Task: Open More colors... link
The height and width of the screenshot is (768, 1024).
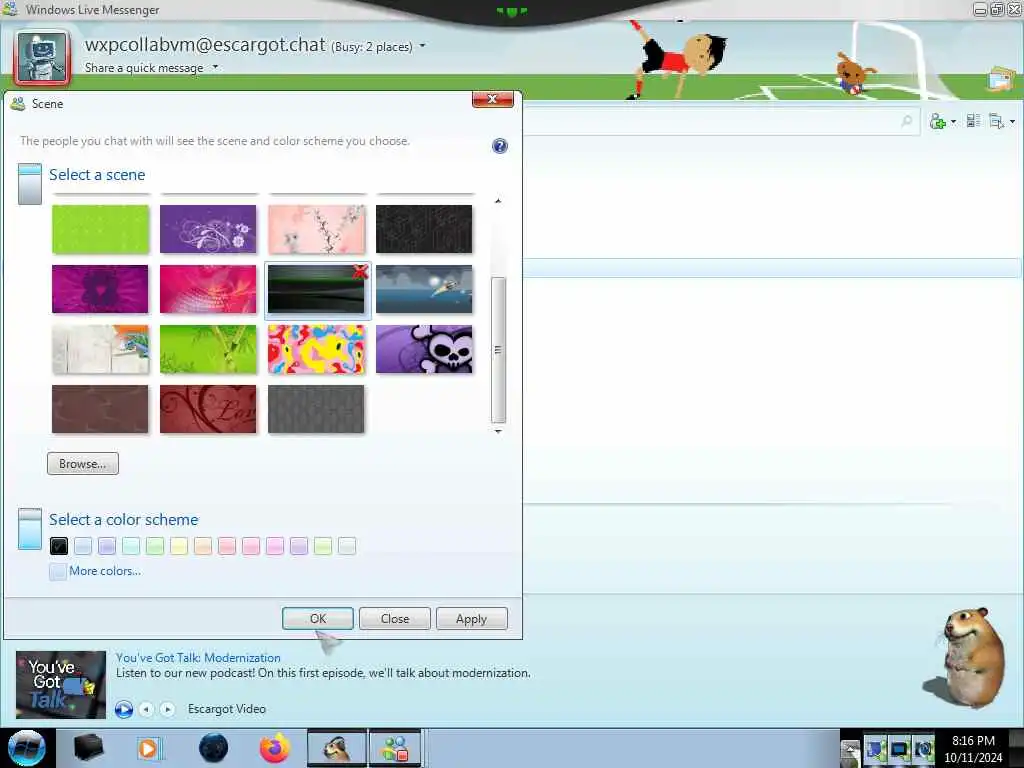Action: (x=105, y=571)
